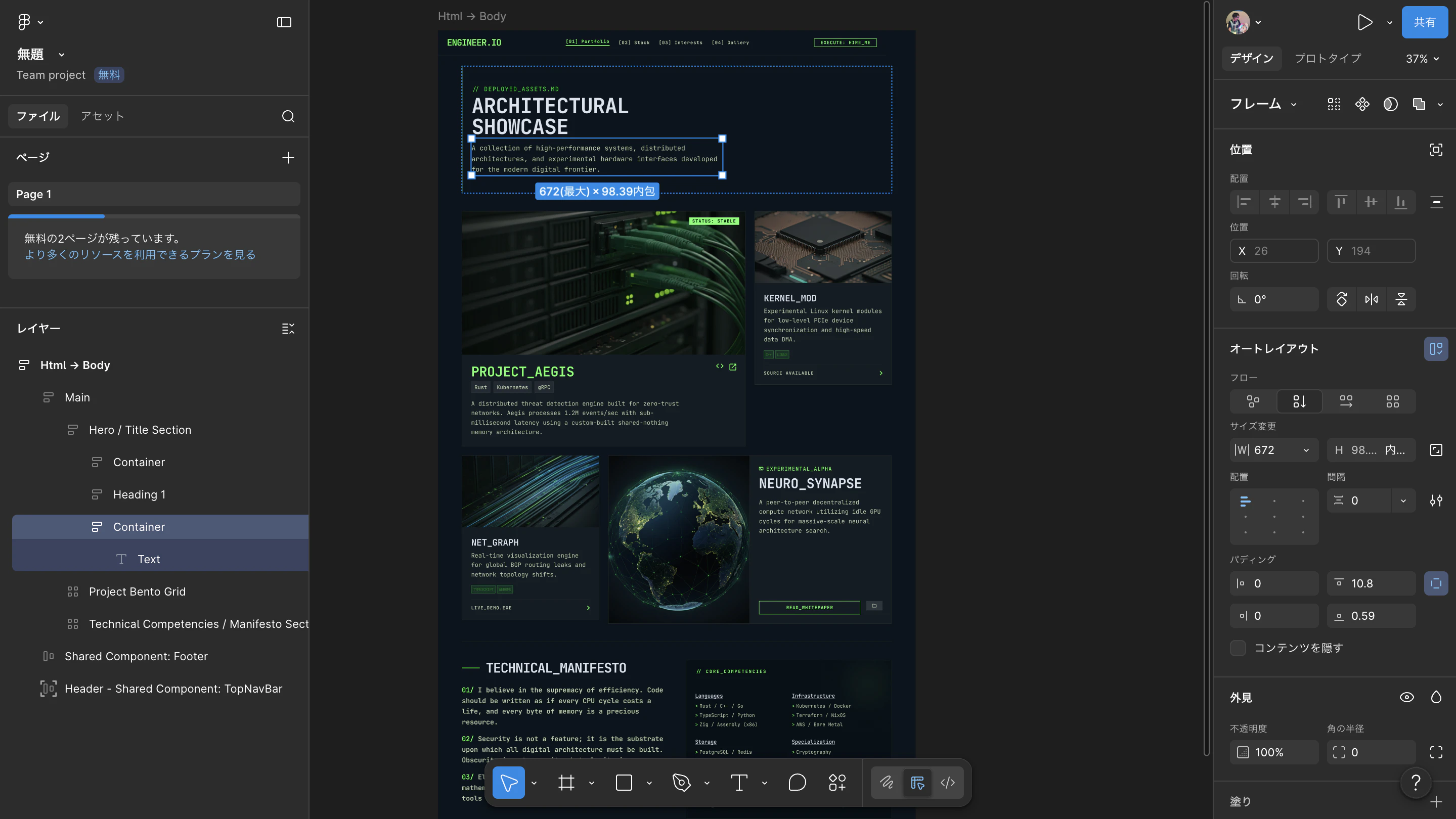Open auto layout advanced settings sliders icon
Viewport: 1456px width, 819px height.
tap(1436, 500)
